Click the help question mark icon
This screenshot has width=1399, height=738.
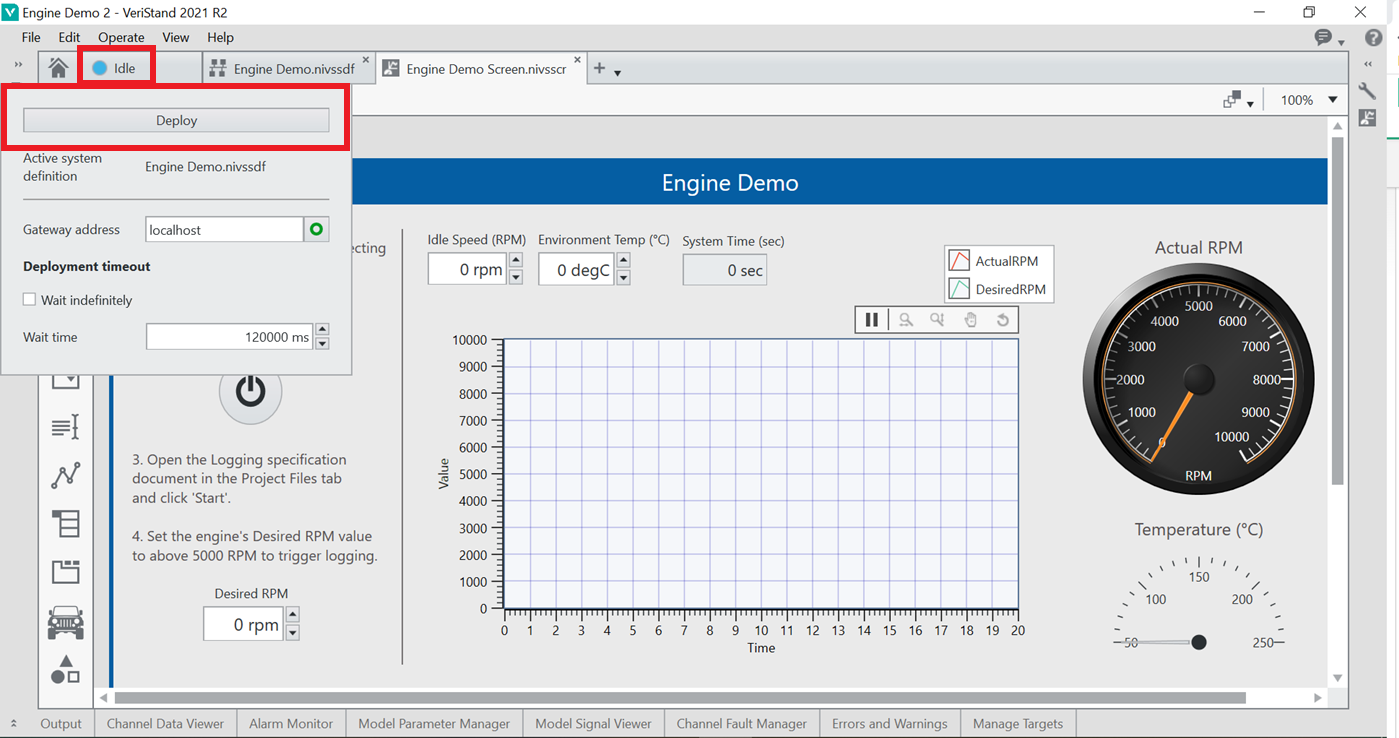(x=1373, y=38)
